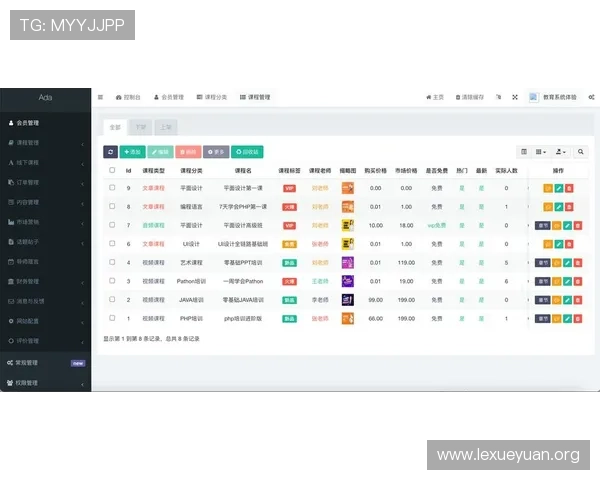
Task: Click the orange icon for row id 4
Action: click(x=557, y=263)
